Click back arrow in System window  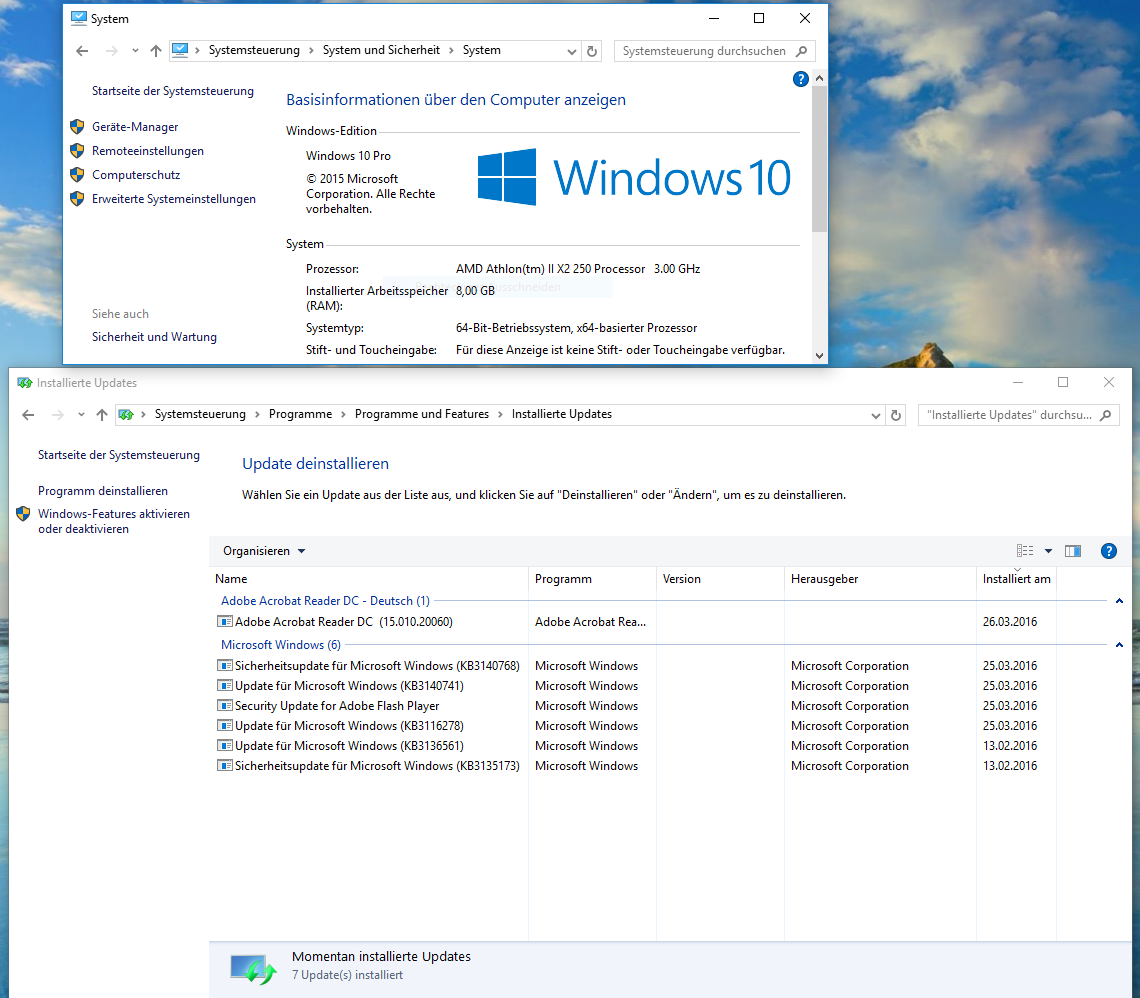(82, 51)
